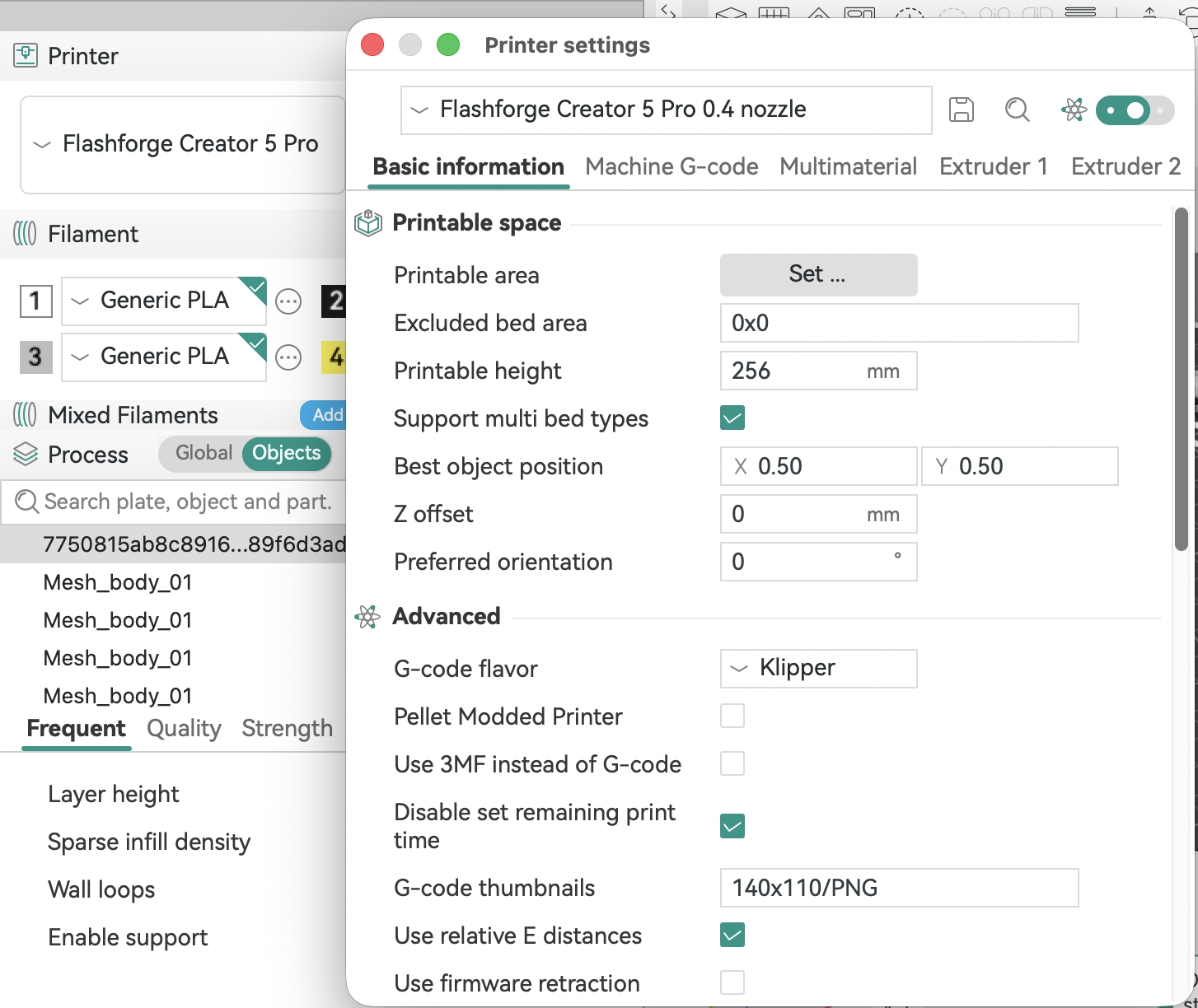Click the Advanced section atom icon
1198x1008 pixels.
click(367, 617)
